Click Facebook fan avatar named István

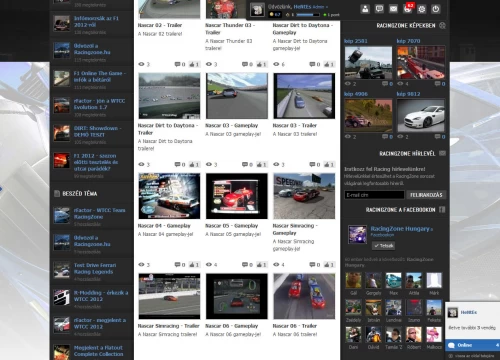[373, 307]
